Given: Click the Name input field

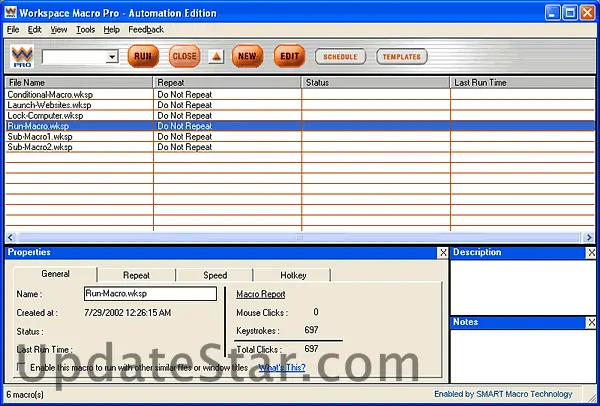Looking at the screenshot, I should click(150, 294).
